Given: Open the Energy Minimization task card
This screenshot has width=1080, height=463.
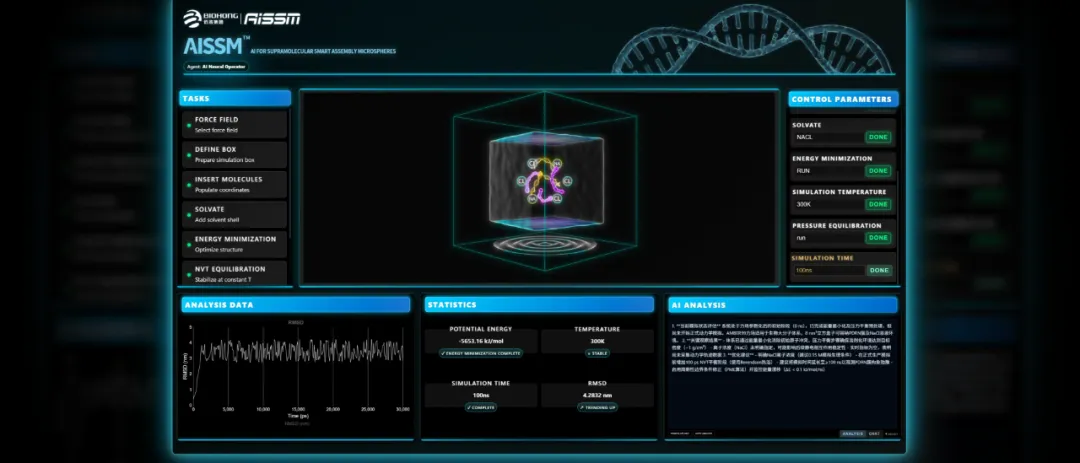Looking at the screenshot, I should pyautogui.click(x=234, y=244).
